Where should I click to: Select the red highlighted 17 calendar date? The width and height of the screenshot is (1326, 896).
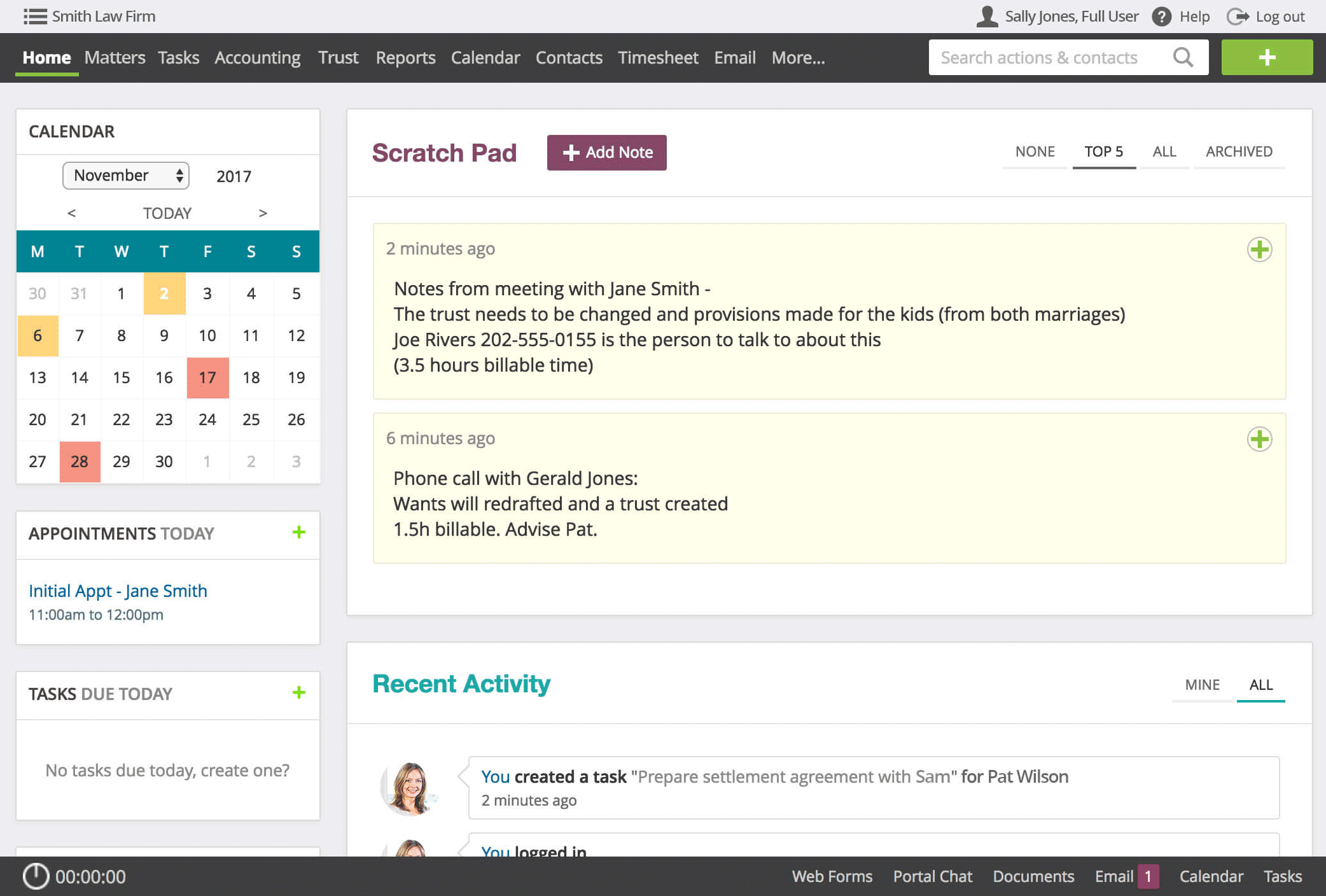pyautogui.click(x=207, y=377)
